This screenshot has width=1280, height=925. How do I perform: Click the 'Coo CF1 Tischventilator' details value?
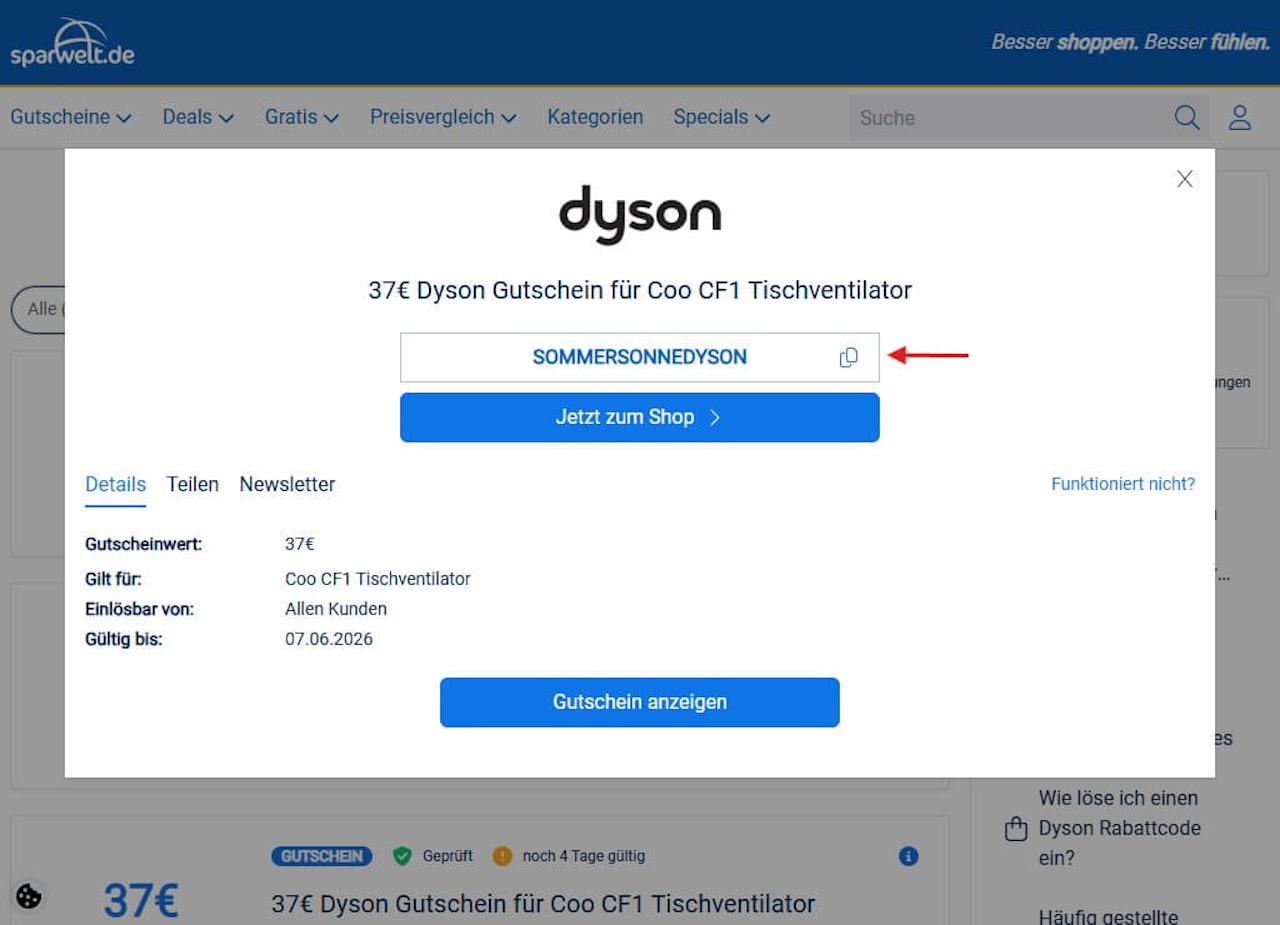(378, 579)
